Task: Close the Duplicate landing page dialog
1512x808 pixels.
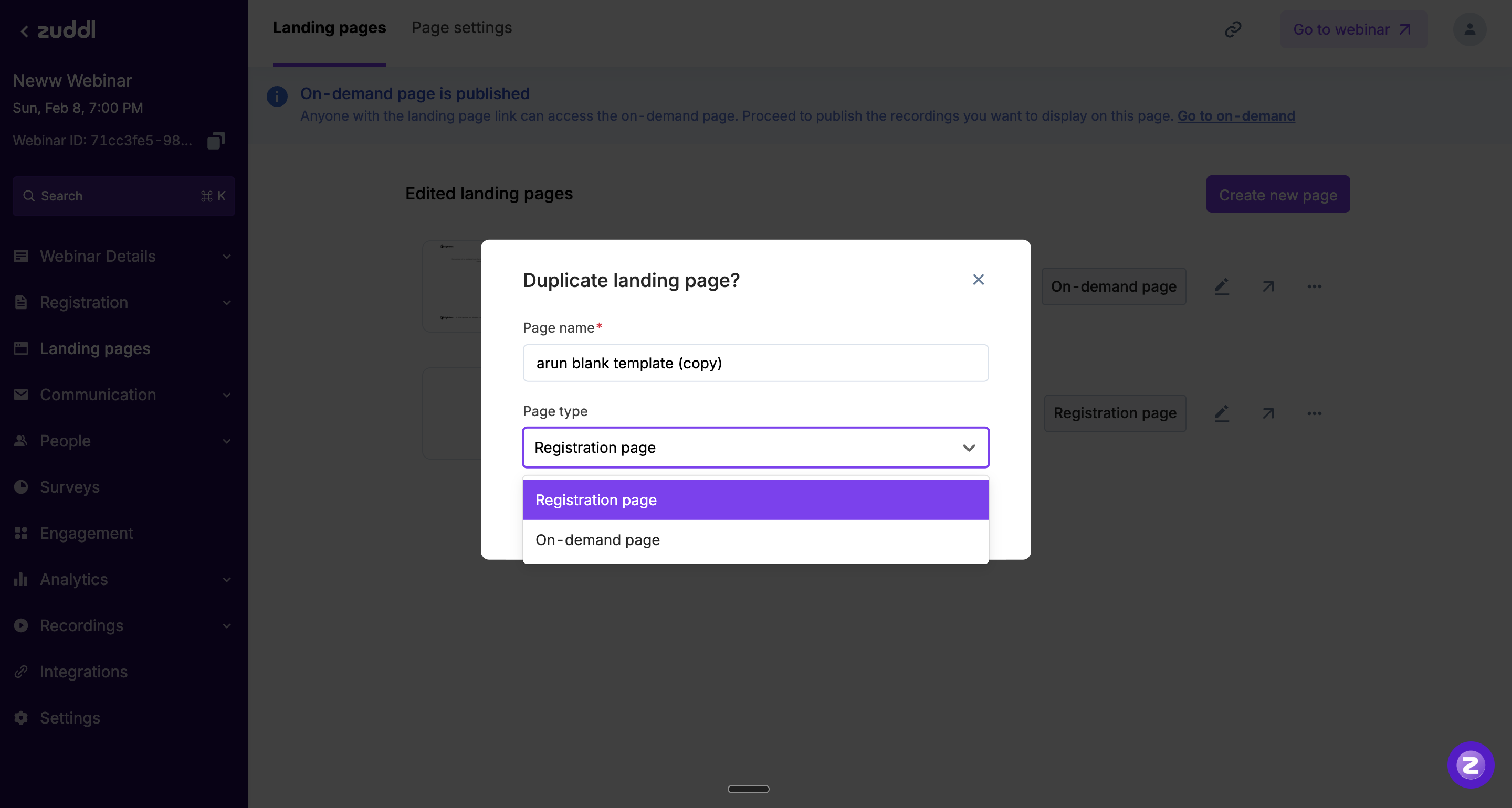Action: [978, 280]
